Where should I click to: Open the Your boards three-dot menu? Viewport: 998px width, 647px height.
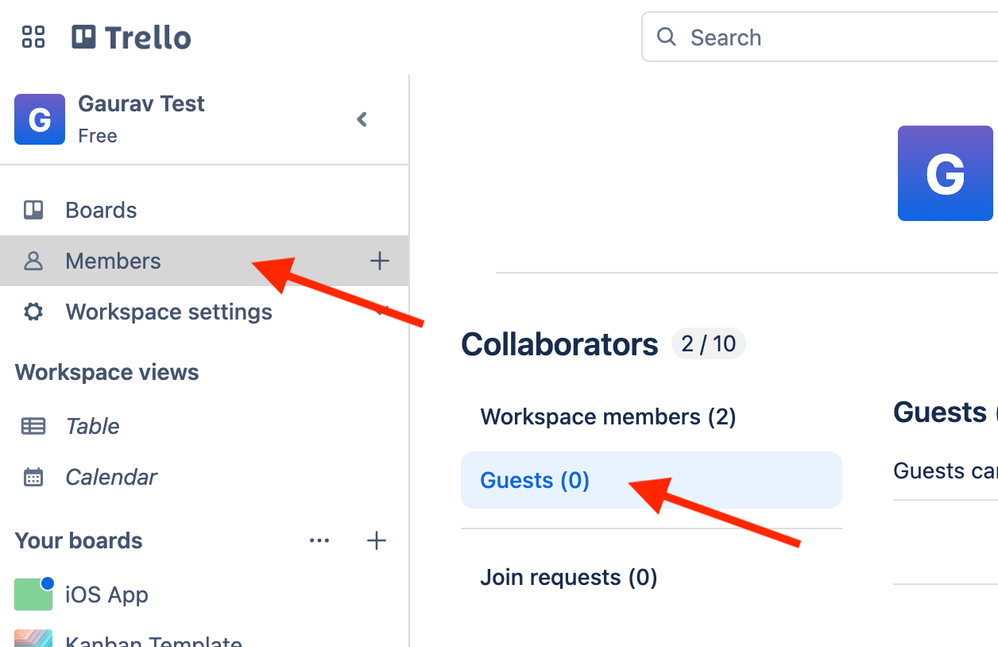pyautogui.click(x=320, y=541)
